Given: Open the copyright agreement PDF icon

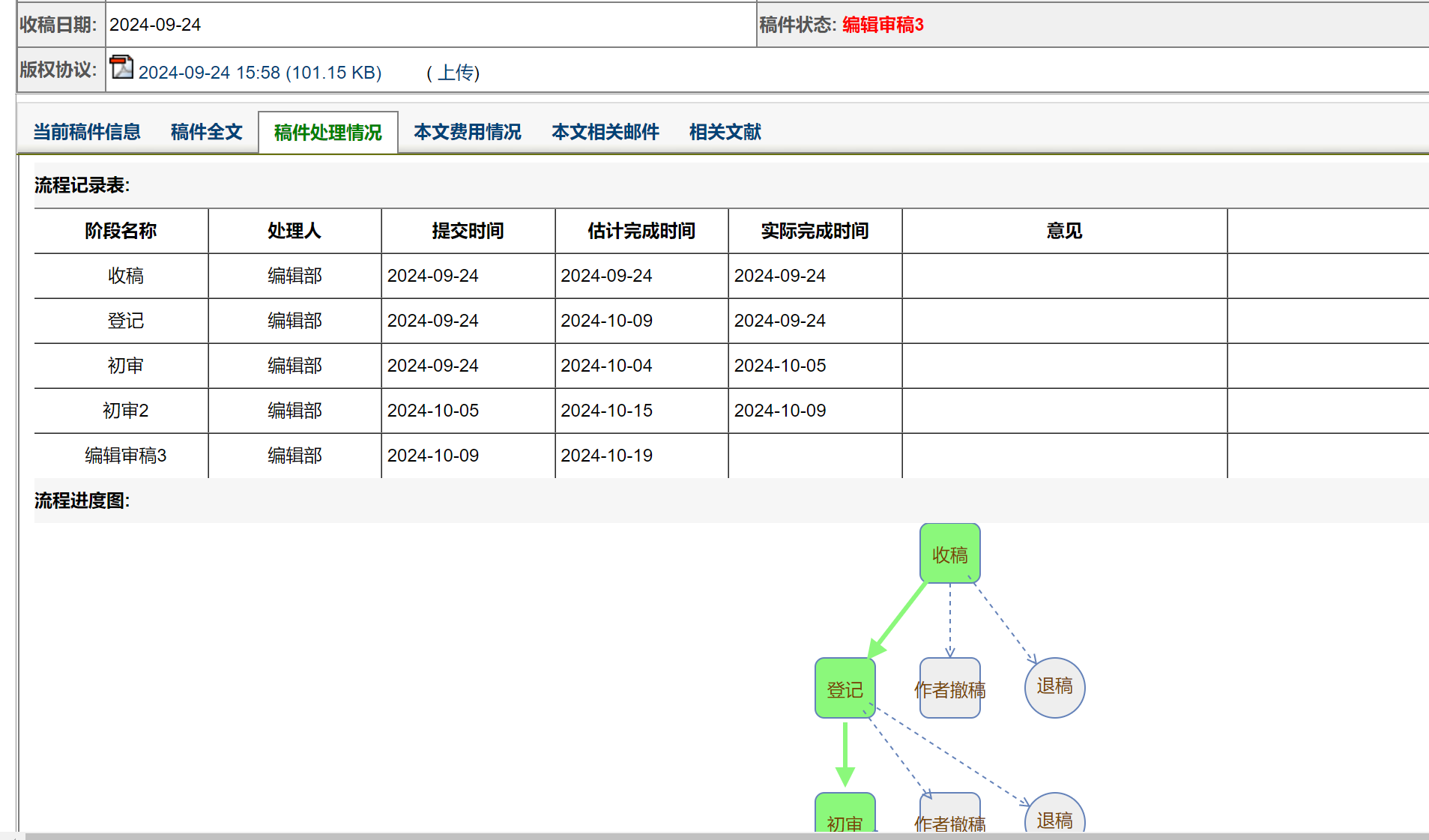Looking at the screenshot, I should 121,67.
